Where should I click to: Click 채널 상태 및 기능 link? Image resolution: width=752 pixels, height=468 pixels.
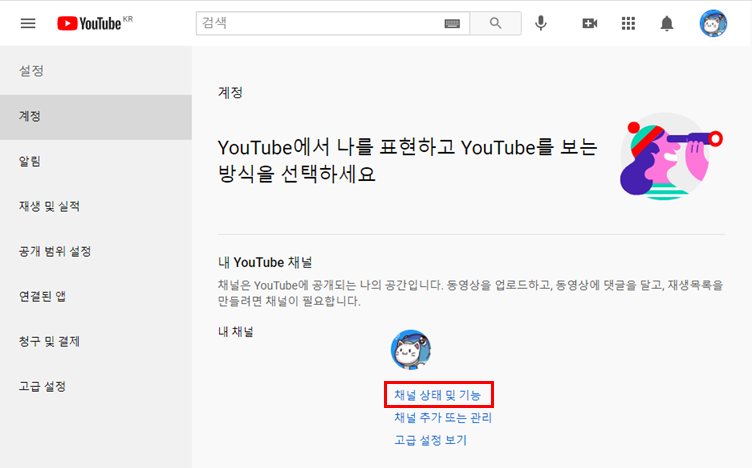[x=437, y=395]
